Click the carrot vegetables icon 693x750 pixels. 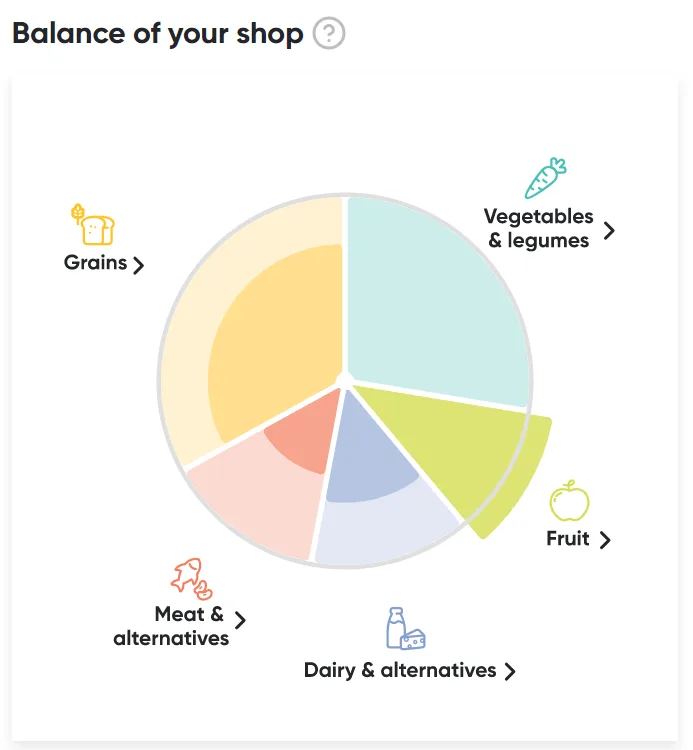pos(545,177)
